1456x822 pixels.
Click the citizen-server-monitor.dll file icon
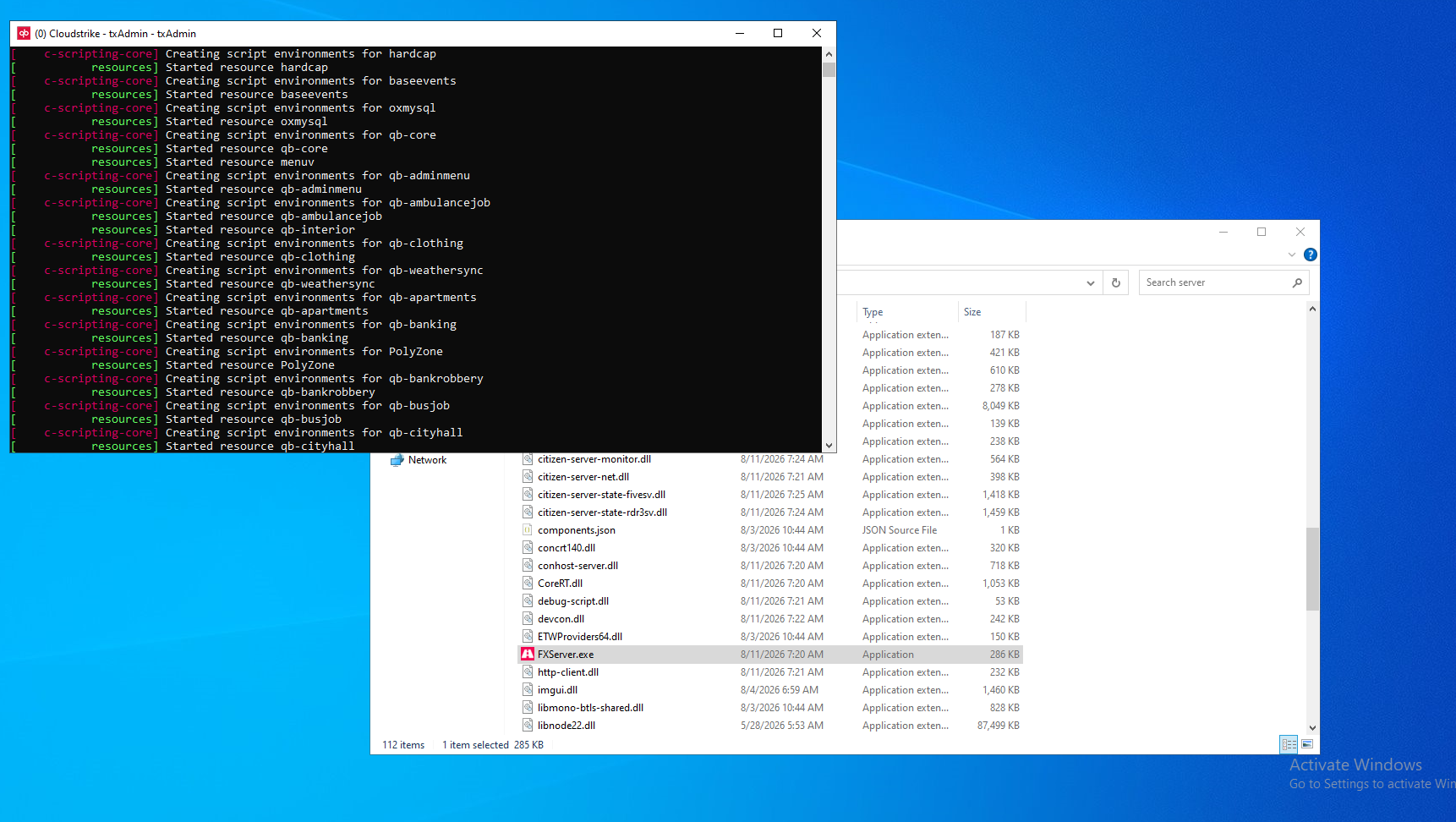point(528,459)
